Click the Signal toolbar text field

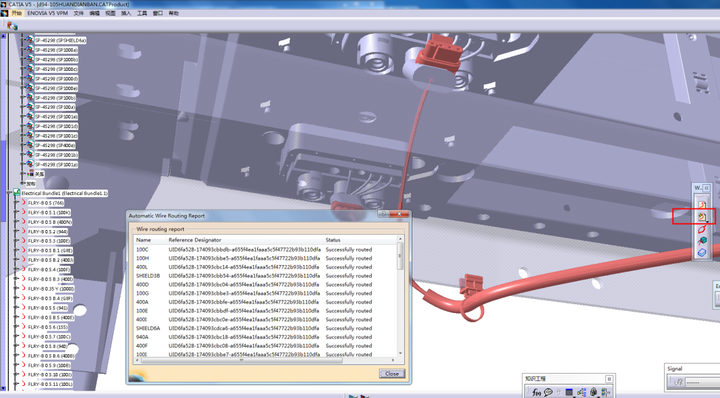coord(703,382)
